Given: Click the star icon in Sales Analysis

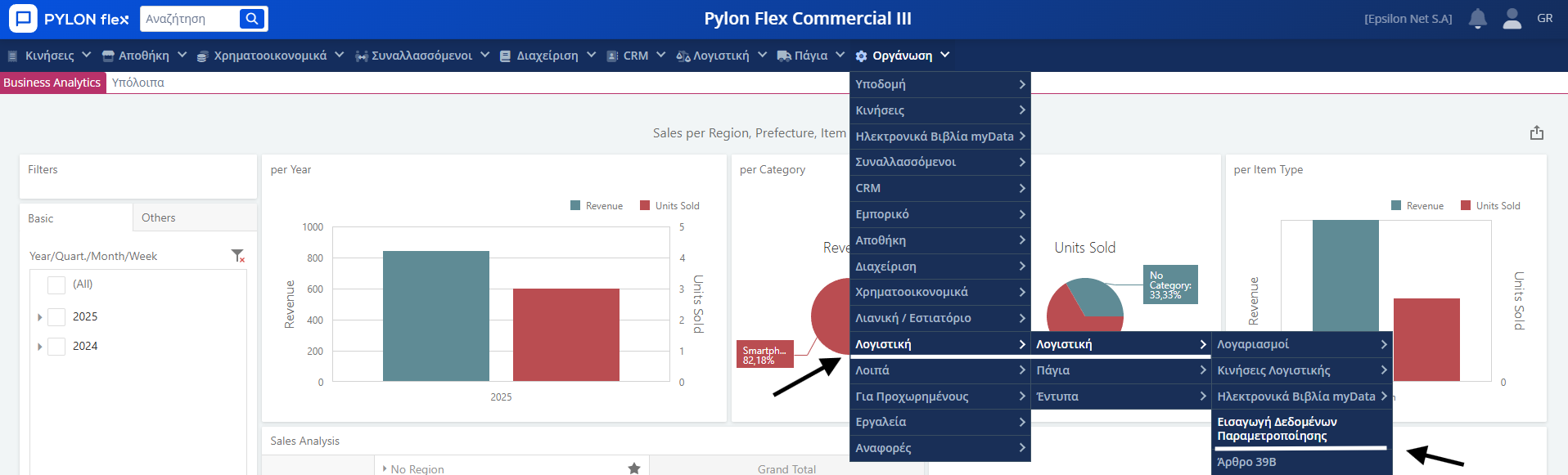Looking at the screenshot, I should click(x=633, y=468).
